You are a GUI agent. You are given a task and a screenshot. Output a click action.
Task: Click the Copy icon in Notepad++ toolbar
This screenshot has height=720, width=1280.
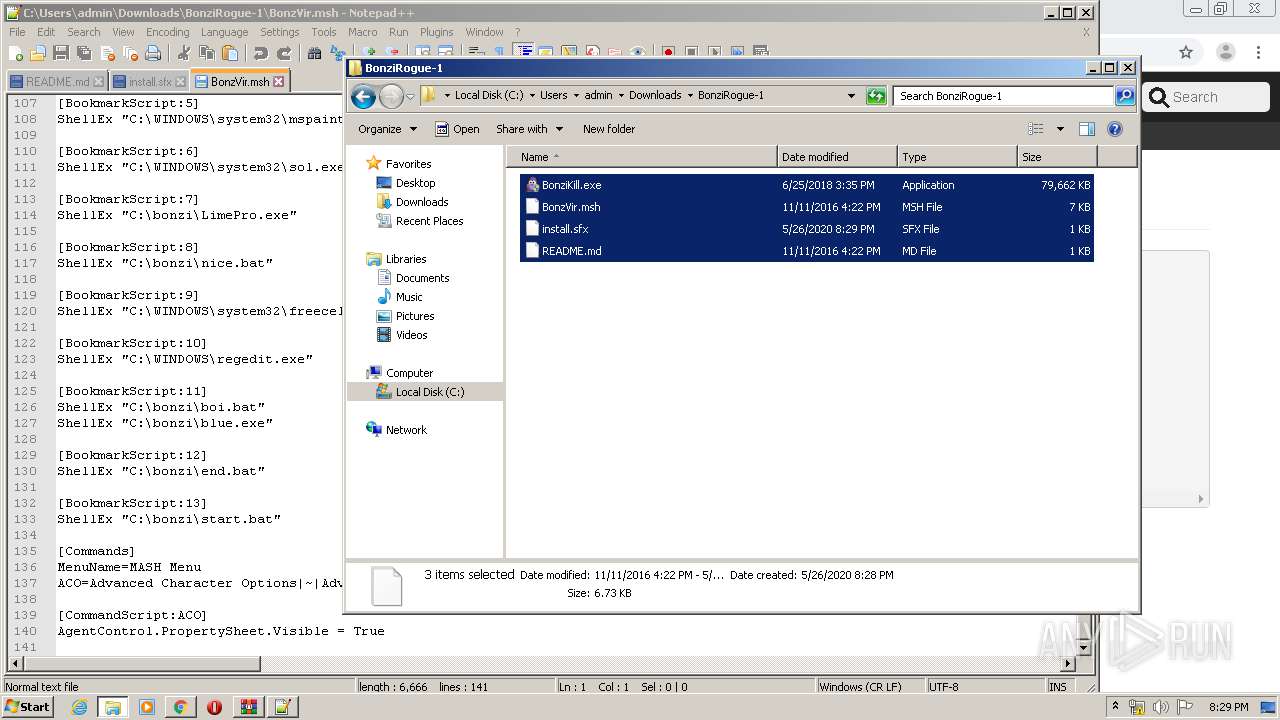[x=207, y=53]
